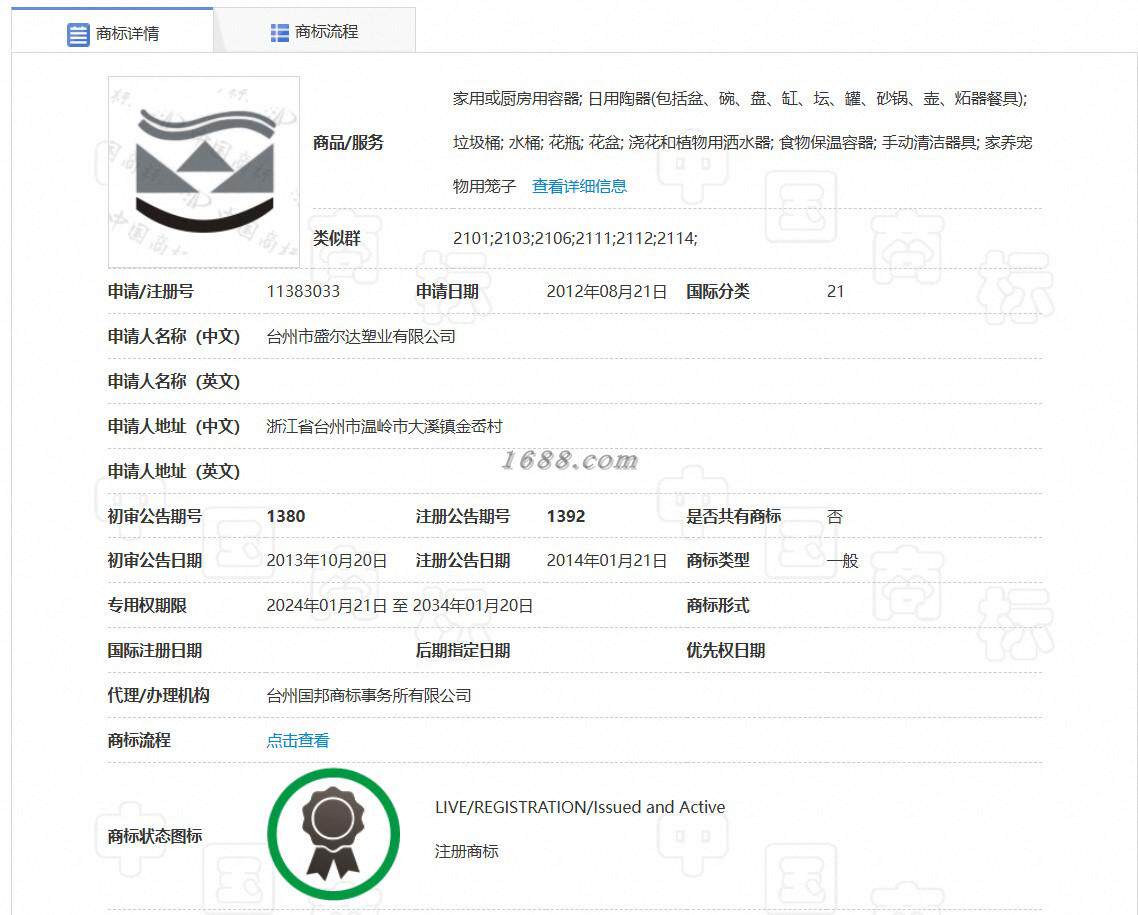Click the 专用权期限 label

tap(147, 606)
